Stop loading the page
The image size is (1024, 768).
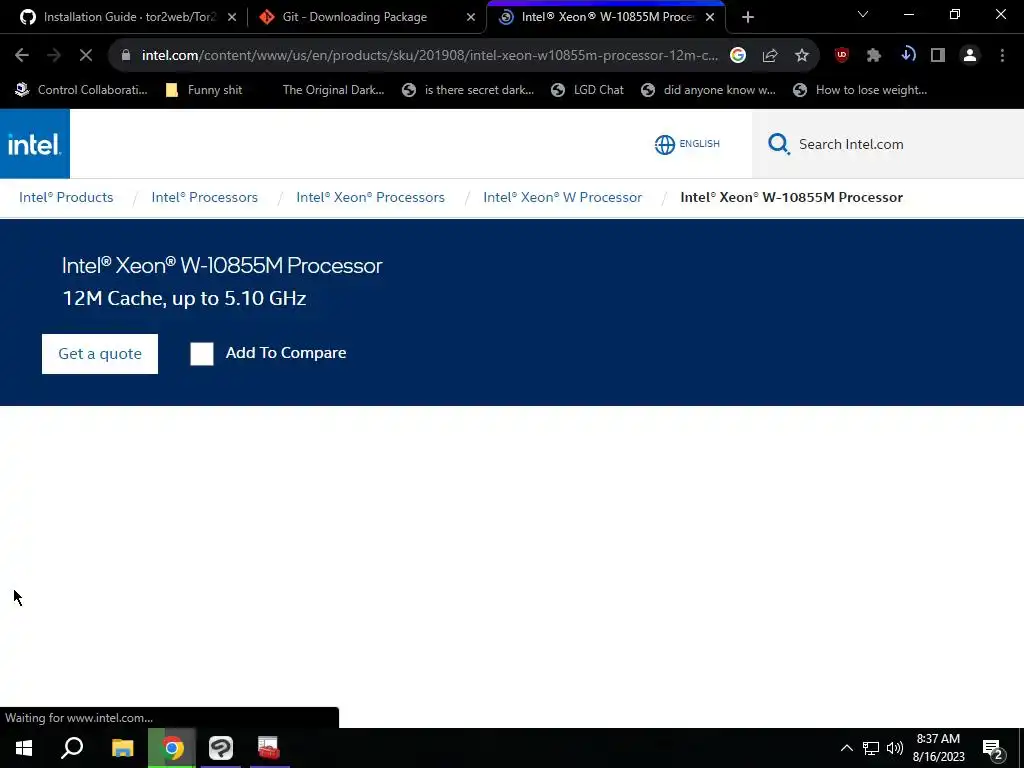(x=86, y=56)
